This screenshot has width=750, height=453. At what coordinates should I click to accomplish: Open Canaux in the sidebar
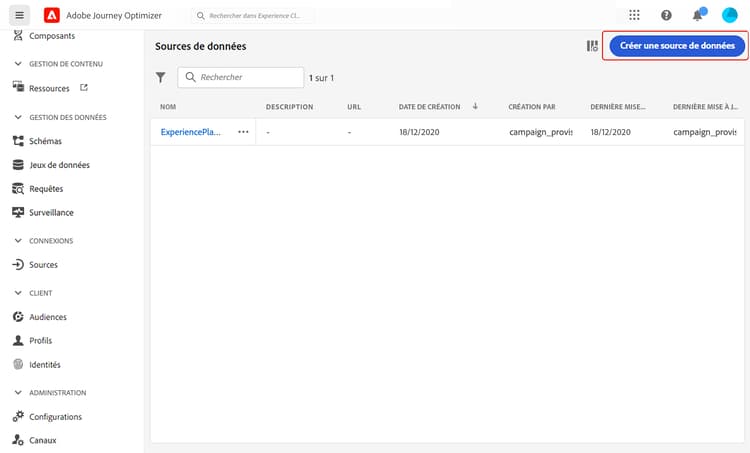(43, 440)
